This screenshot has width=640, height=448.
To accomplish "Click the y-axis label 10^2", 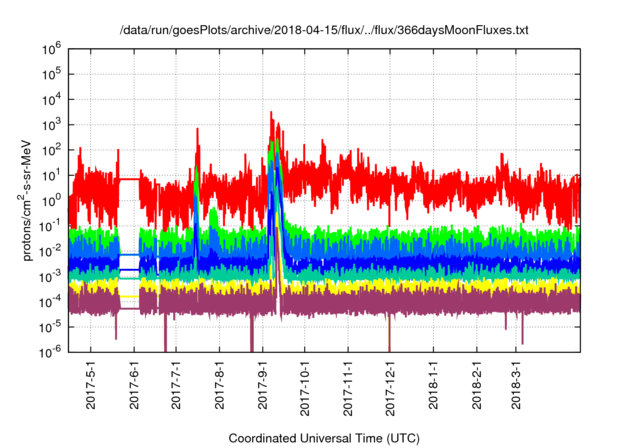I will 51,151.
